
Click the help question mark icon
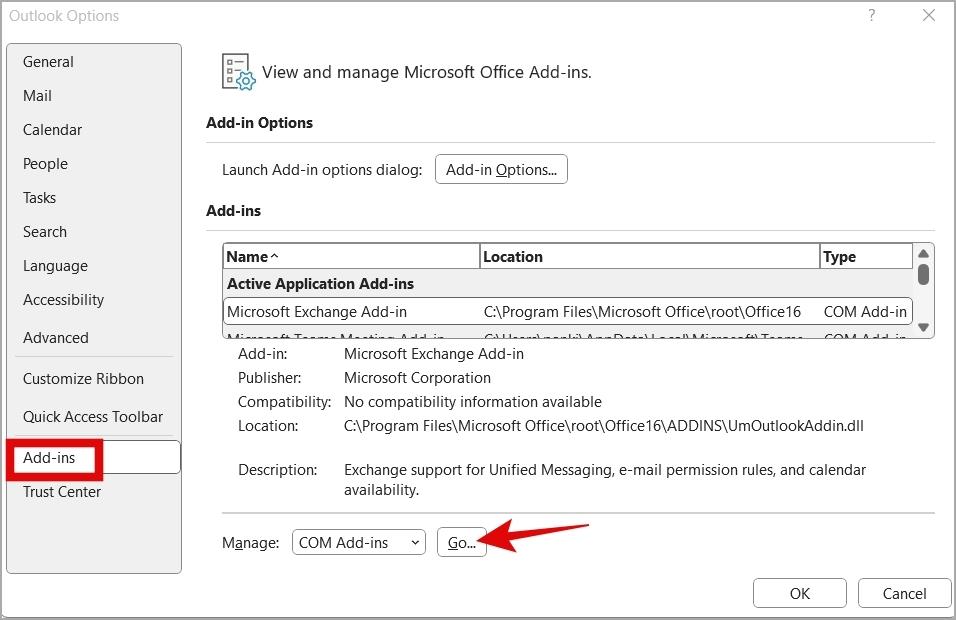(872, 15)
